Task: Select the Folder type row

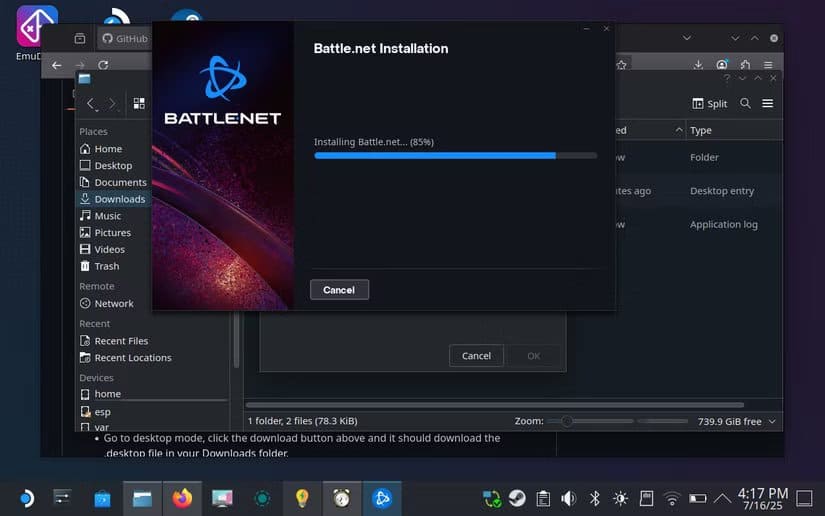Action: [699, 157]
